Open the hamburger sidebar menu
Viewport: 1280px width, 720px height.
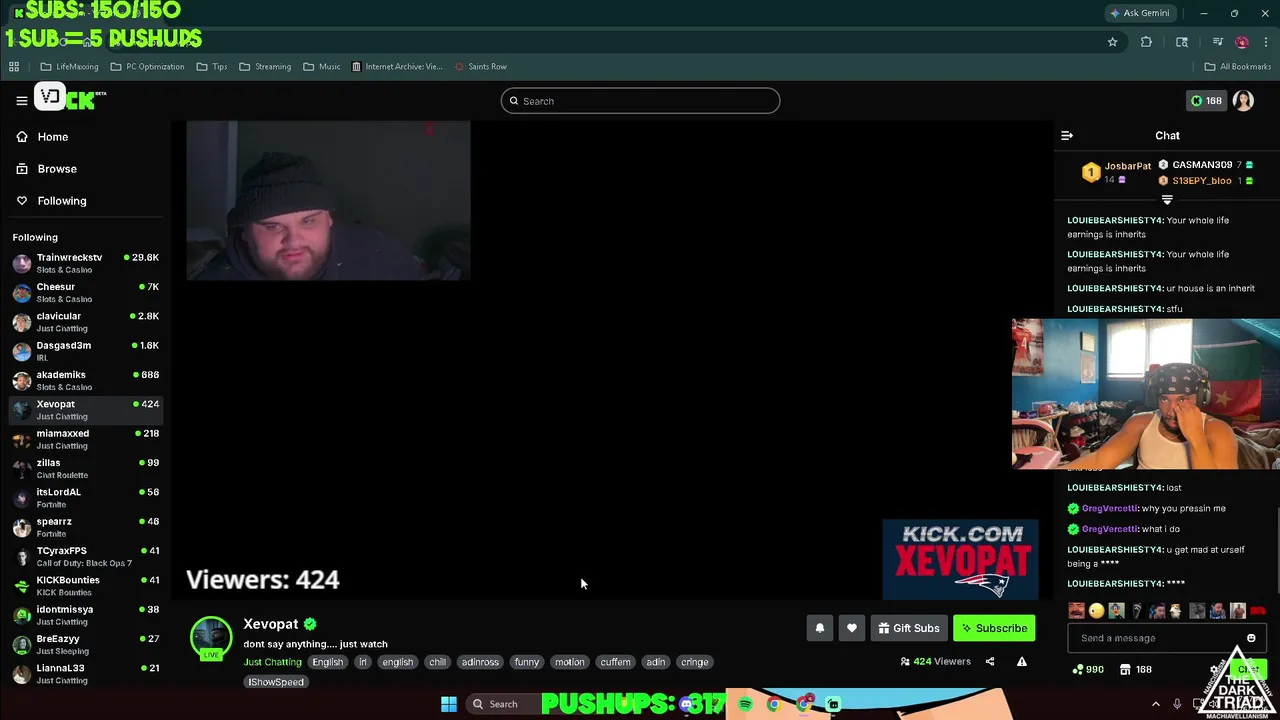point(21,100)
